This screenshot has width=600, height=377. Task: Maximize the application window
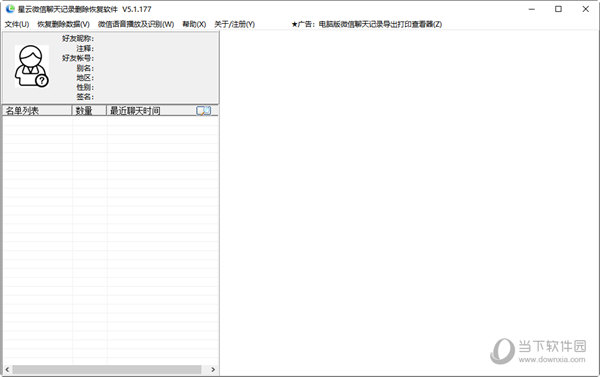558,9
